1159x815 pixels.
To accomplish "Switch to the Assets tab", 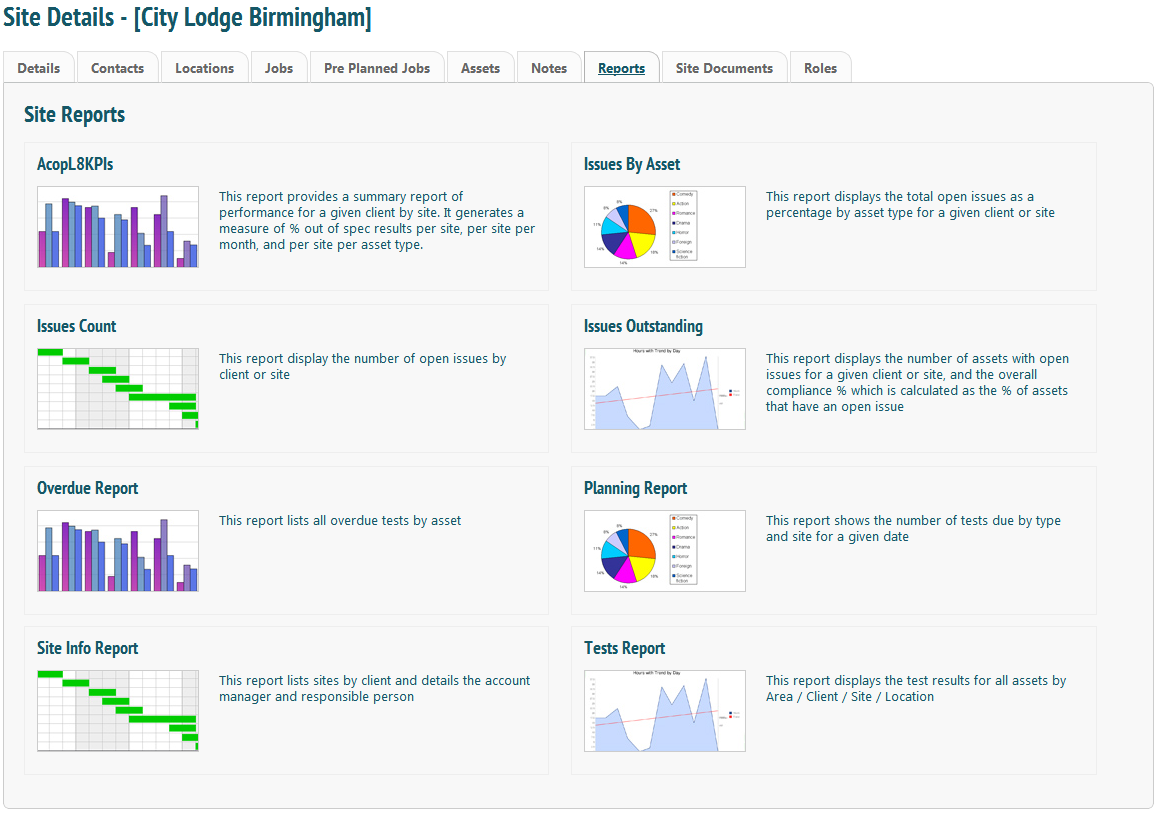I will 480,68.
